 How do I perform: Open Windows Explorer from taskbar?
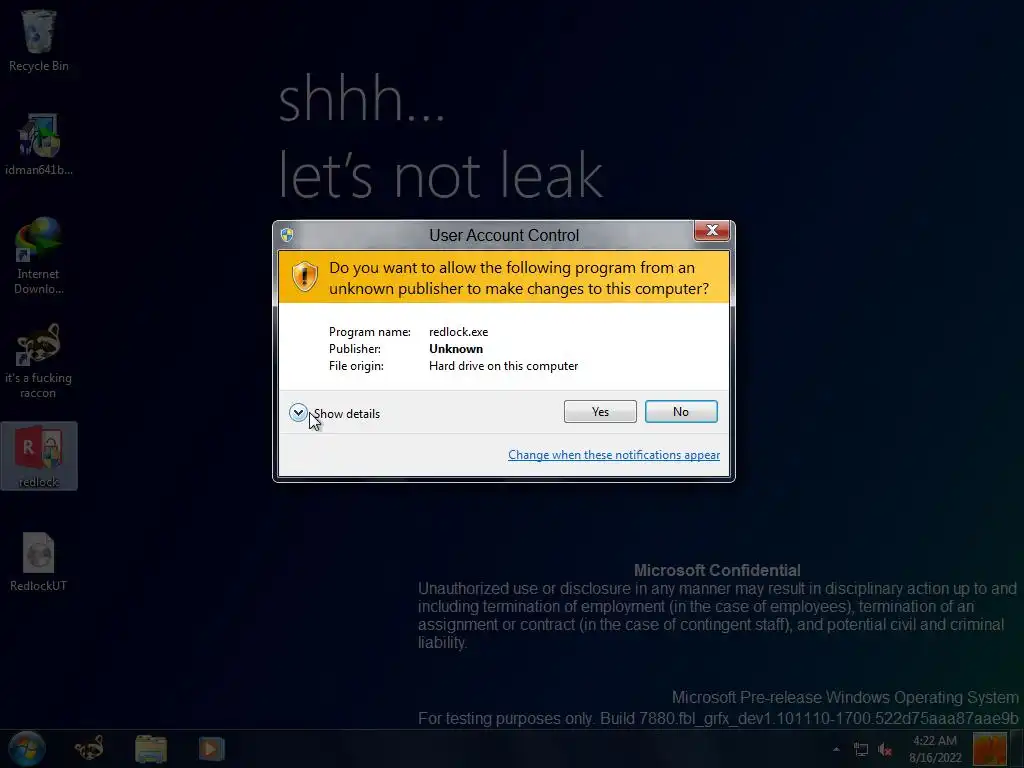coord(151,748)
